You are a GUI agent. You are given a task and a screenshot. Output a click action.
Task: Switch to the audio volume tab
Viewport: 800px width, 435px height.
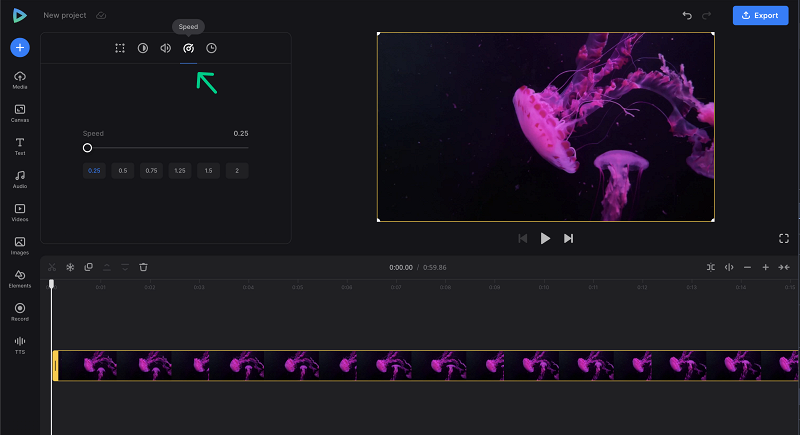[x=165, y=48]
